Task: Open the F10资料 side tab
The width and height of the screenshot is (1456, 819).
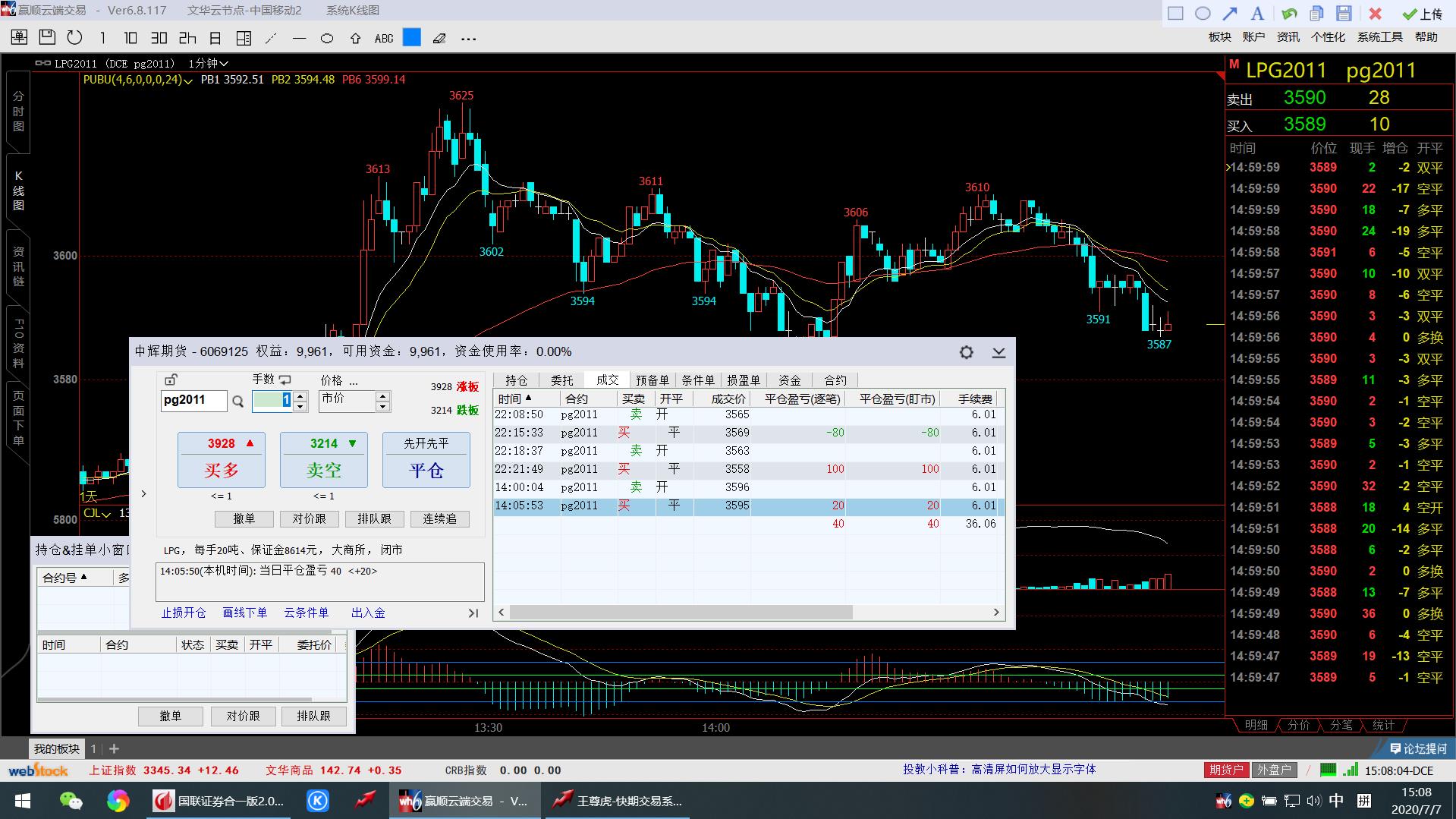Action: point(18,344)
